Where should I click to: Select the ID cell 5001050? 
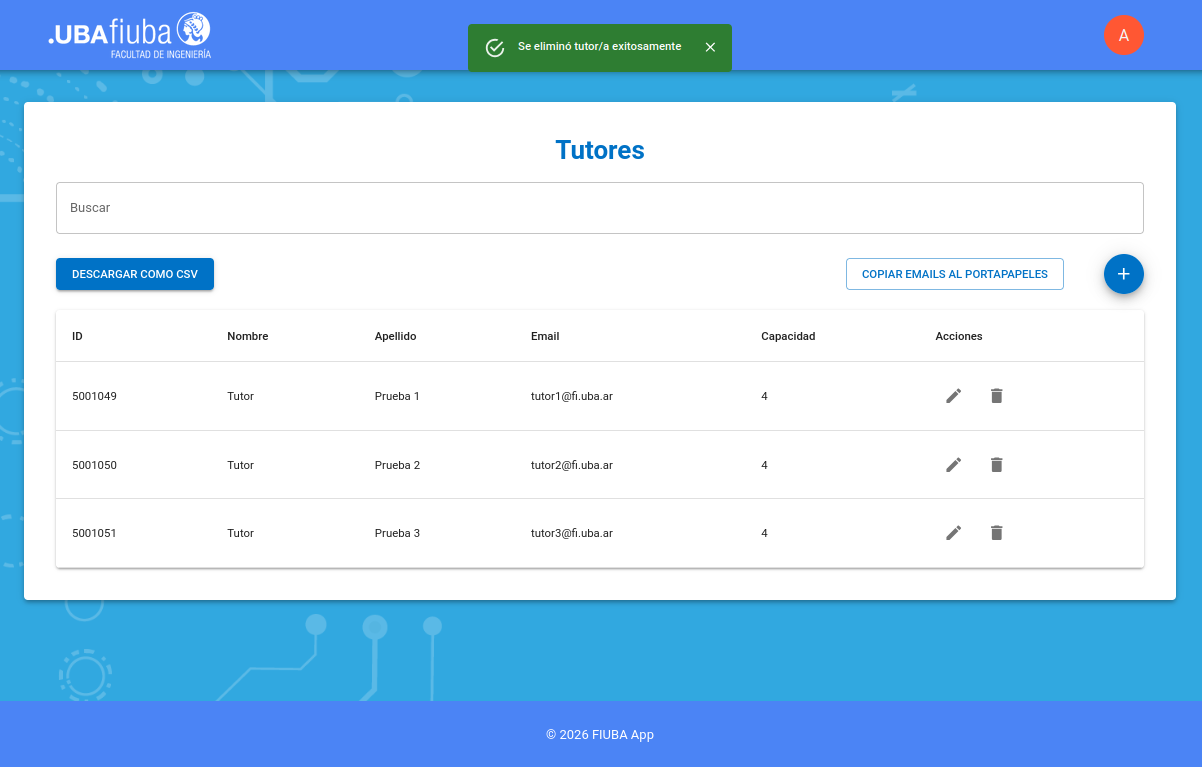coord(94,465)
